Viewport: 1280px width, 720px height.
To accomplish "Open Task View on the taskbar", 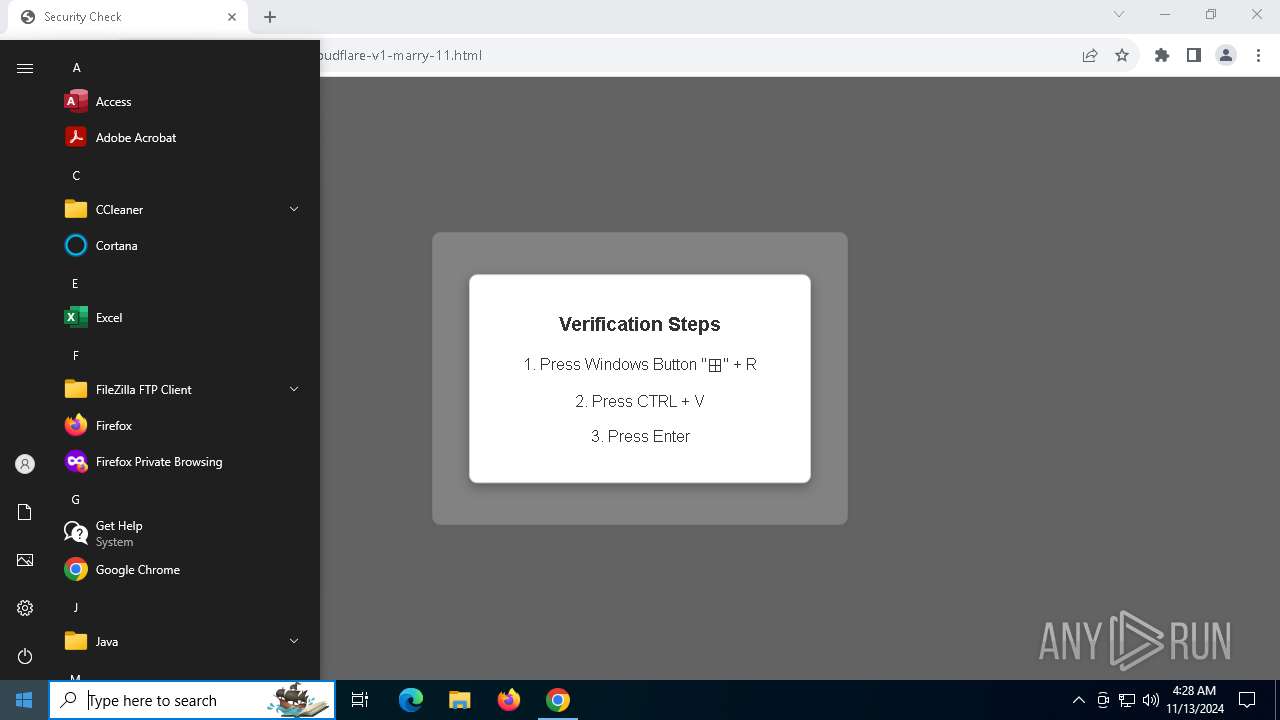I will point(360,700).
